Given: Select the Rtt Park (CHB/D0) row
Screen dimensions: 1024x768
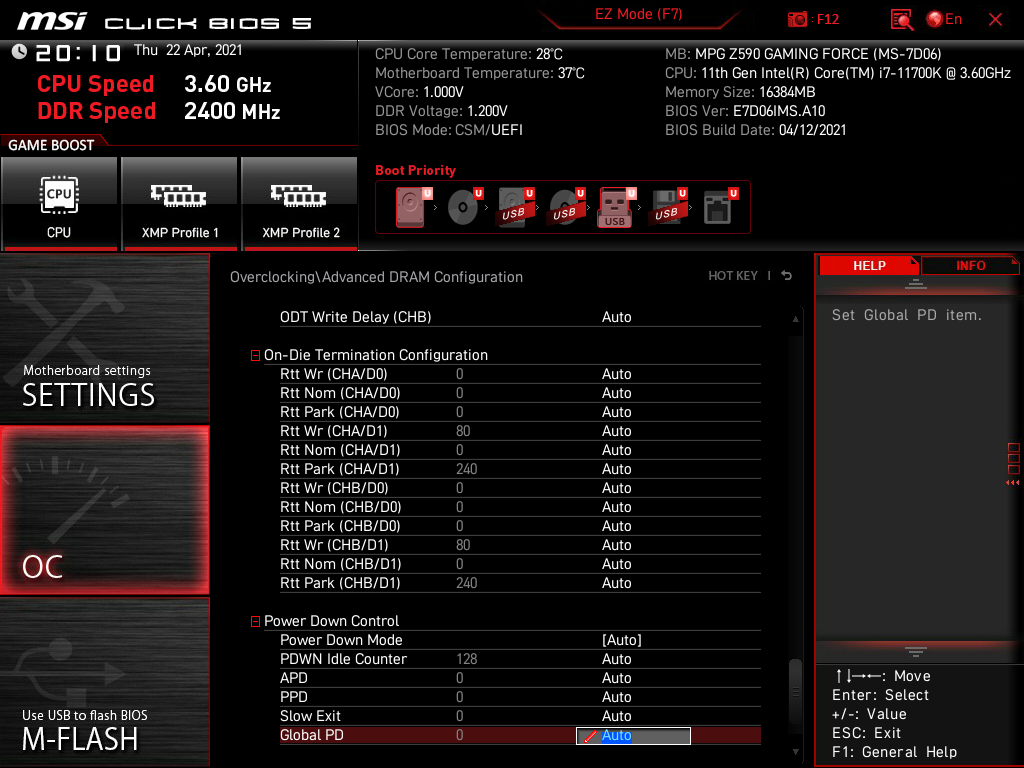Looking at the screenshot, I should pos(520,526).
